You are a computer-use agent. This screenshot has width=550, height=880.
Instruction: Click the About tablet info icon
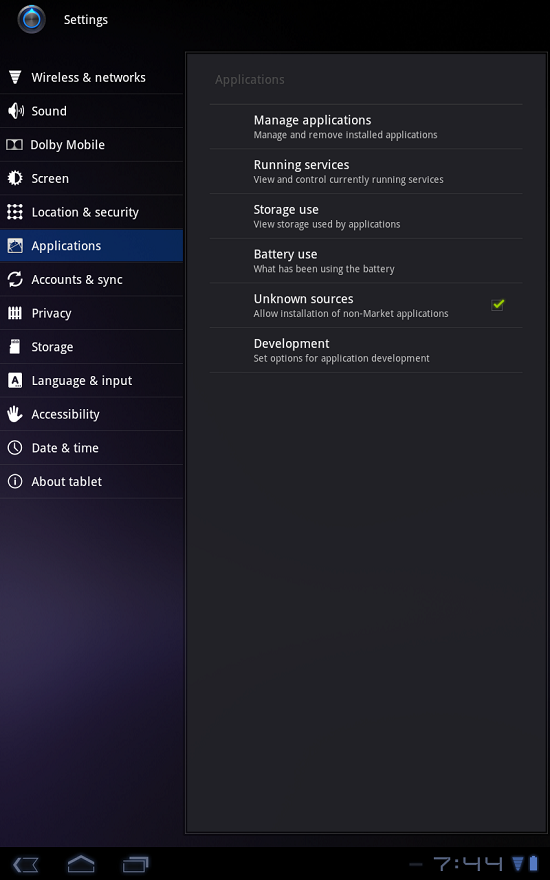[15, 481]
